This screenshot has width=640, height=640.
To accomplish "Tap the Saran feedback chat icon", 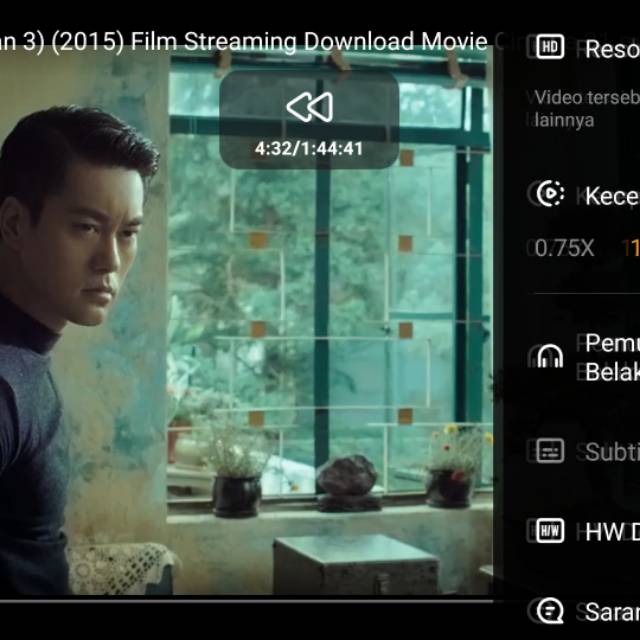I will coord(550,611).
